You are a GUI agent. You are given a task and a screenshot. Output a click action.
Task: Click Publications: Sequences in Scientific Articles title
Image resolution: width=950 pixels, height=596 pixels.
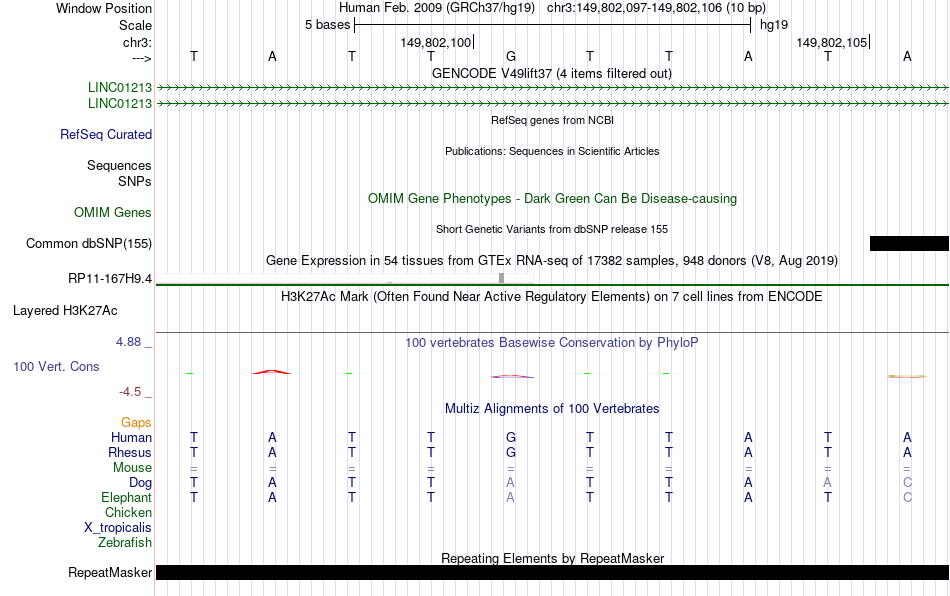click(552, 151)
